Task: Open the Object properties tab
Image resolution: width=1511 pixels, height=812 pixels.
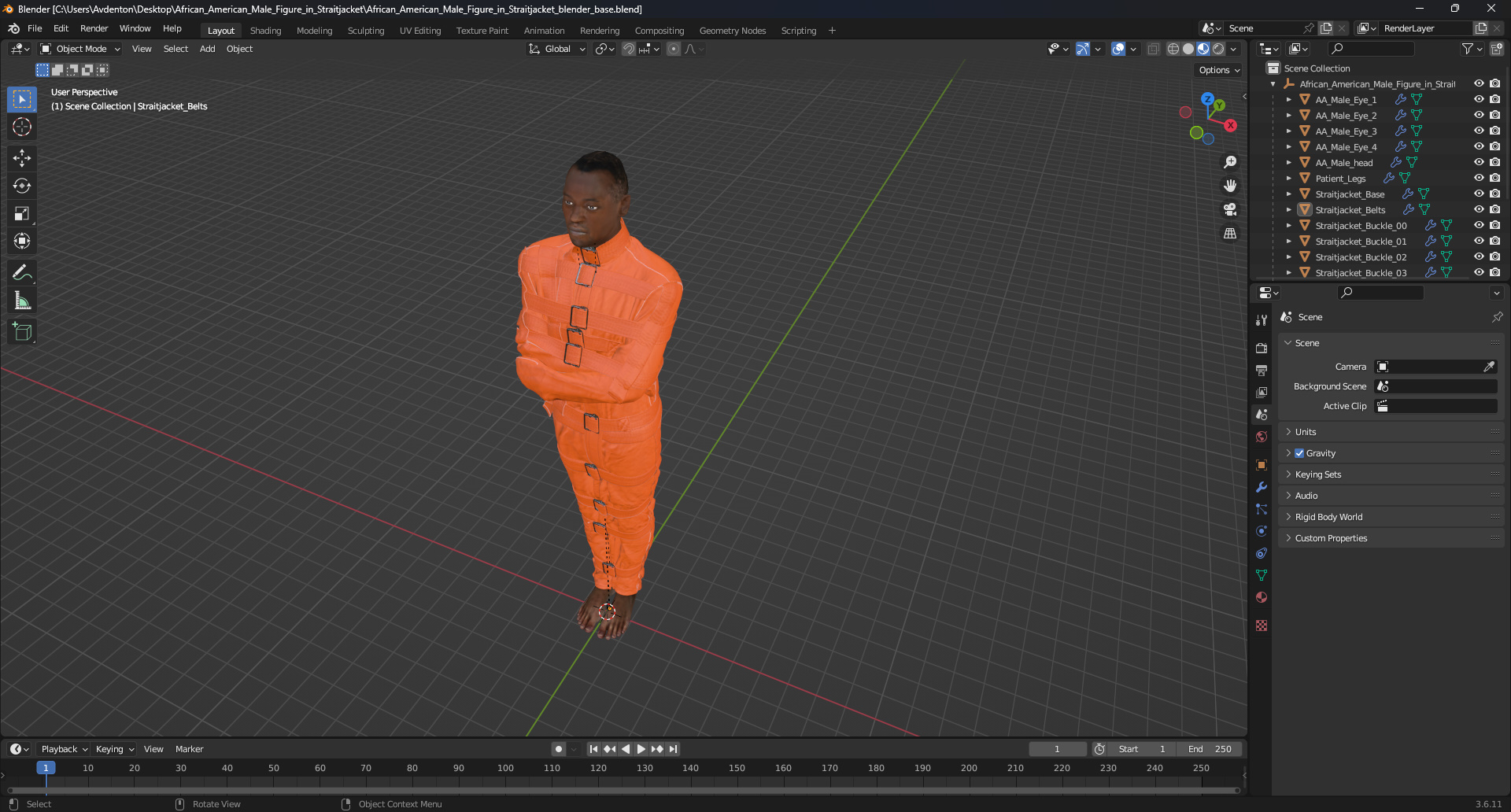Action: (1262, 465)
